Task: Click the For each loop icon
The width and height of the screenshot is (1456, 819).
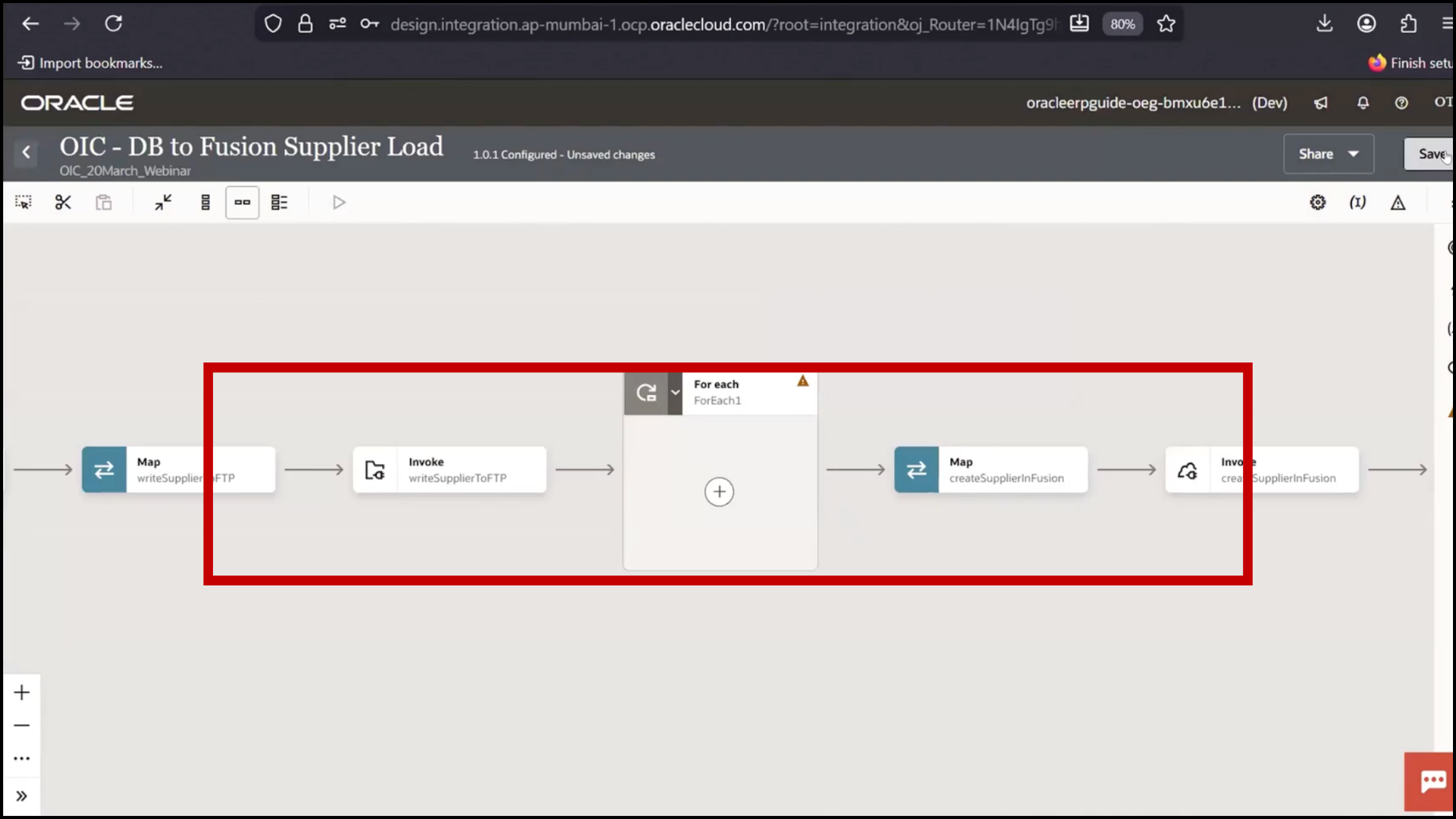Action: (x=646, y=393)
